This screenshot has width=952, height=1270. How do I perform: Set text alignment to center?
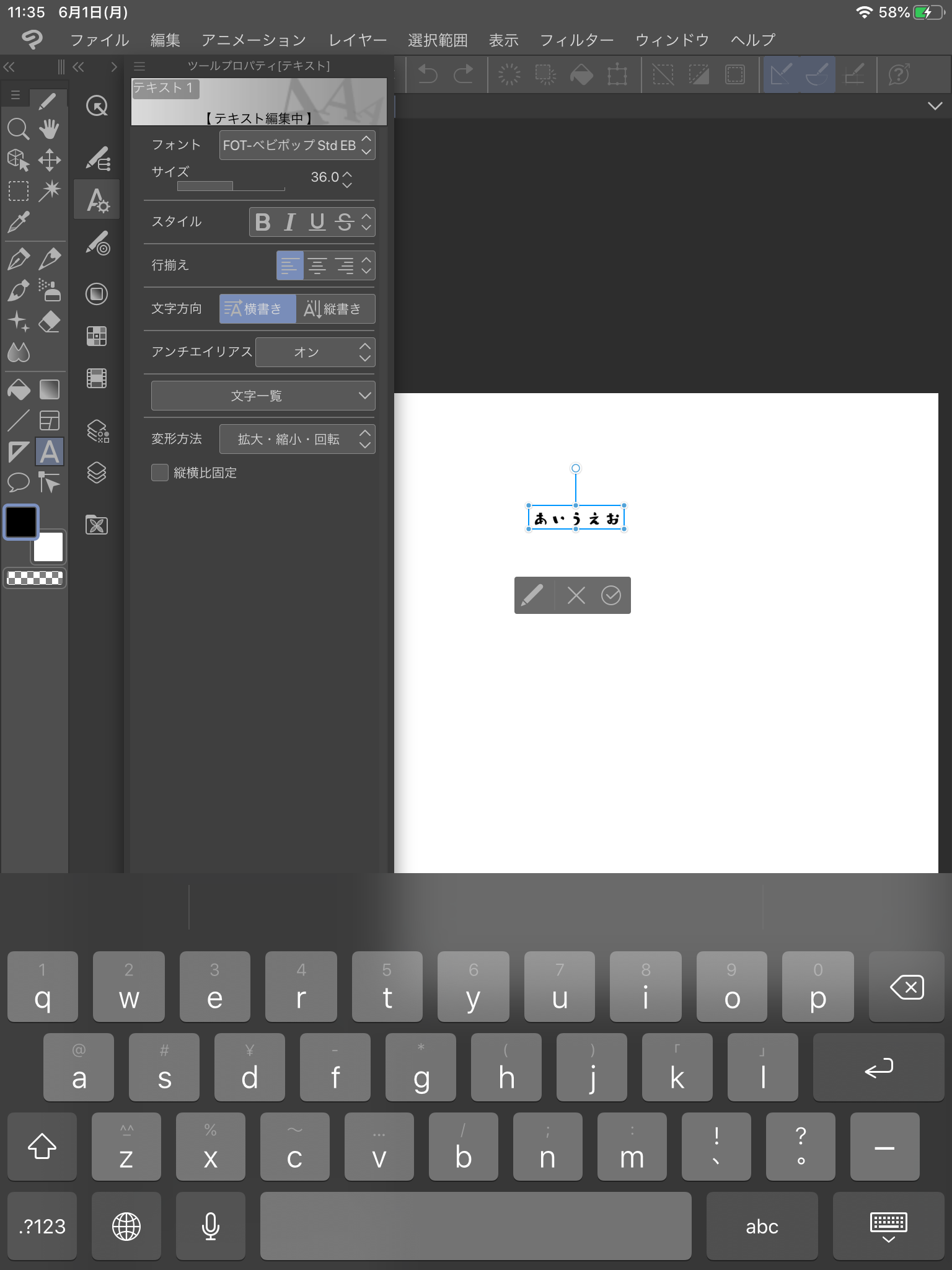pos(317,265)
